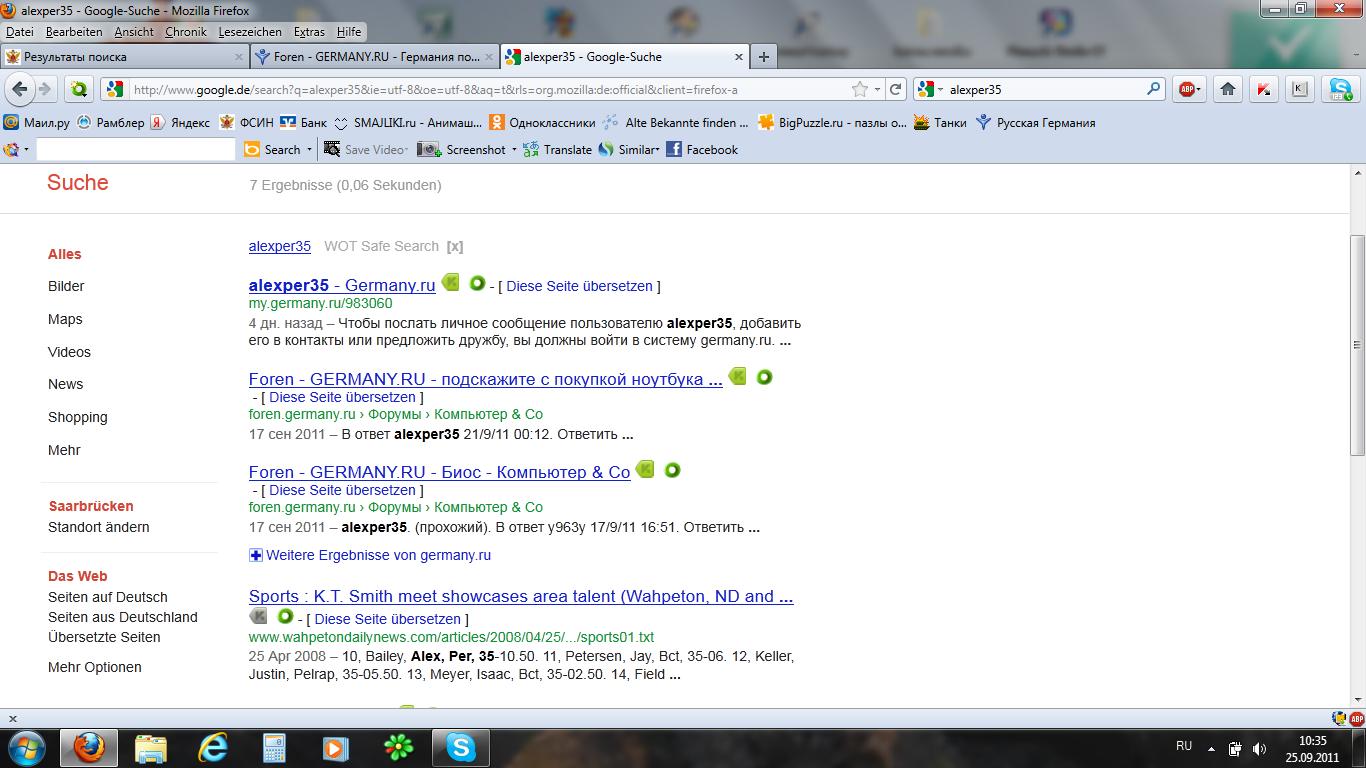1366x768 pixels.
Task: Click Standort ändern link
Action: pyautogui.click(x=99, y=527)
